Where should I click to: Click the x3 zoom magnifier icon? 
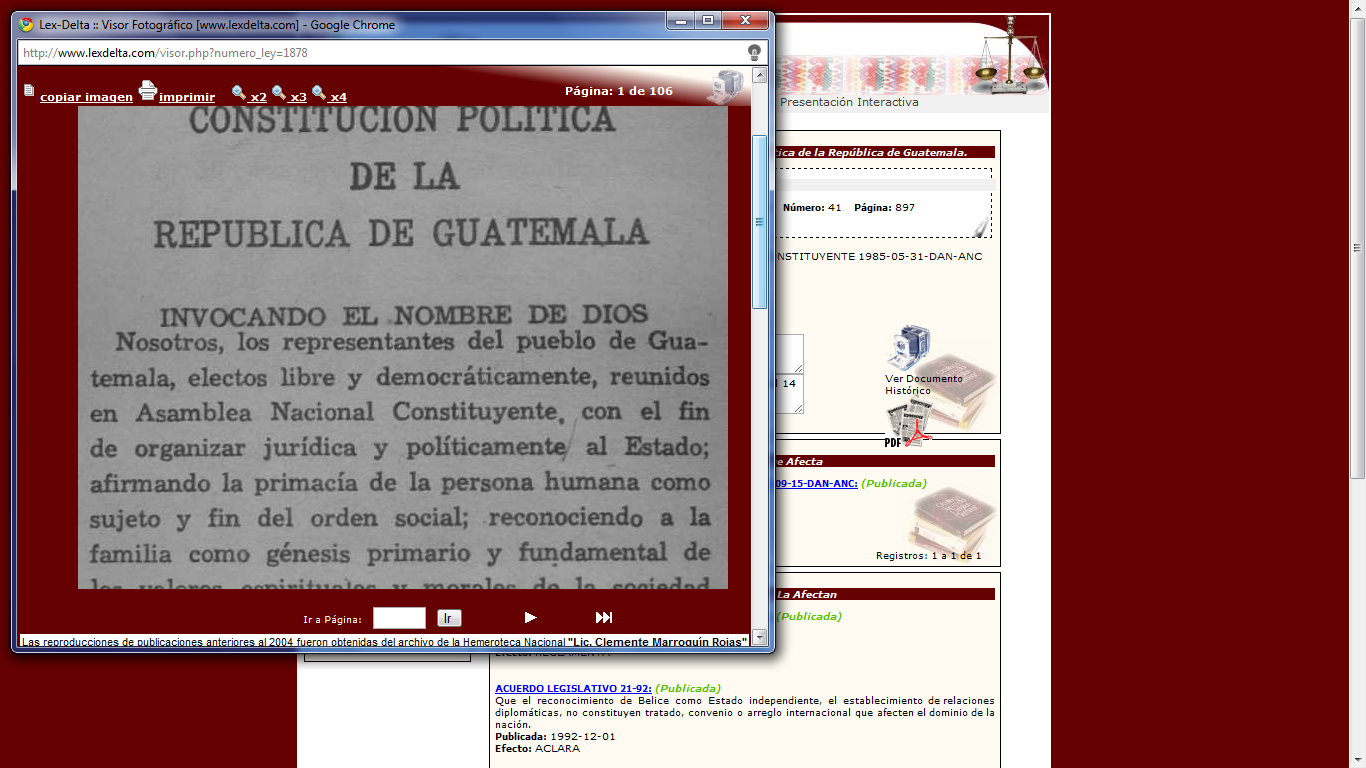[x=279, y=93]
